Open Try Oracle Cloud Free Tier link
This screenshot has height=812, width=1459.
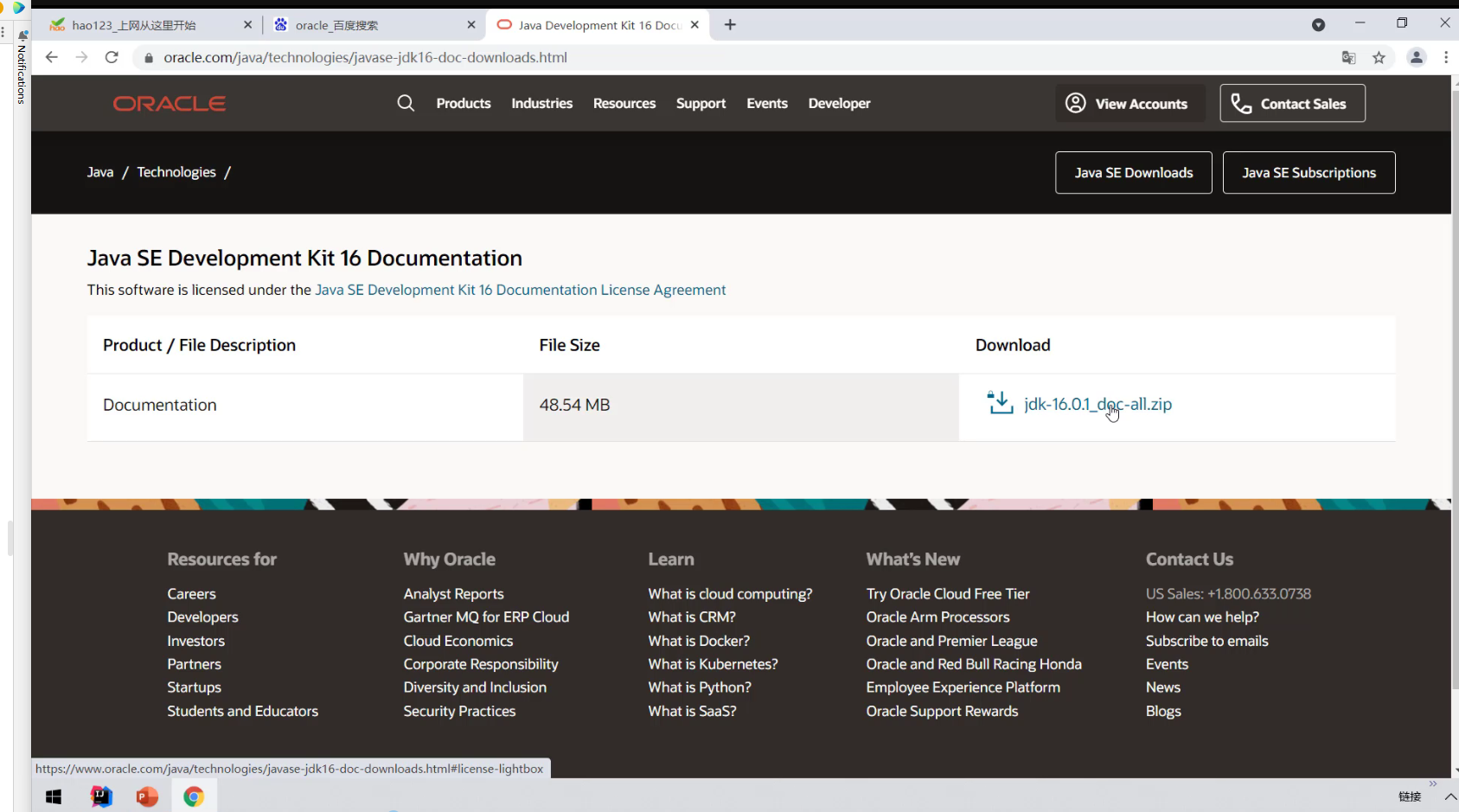coord(949,594)
